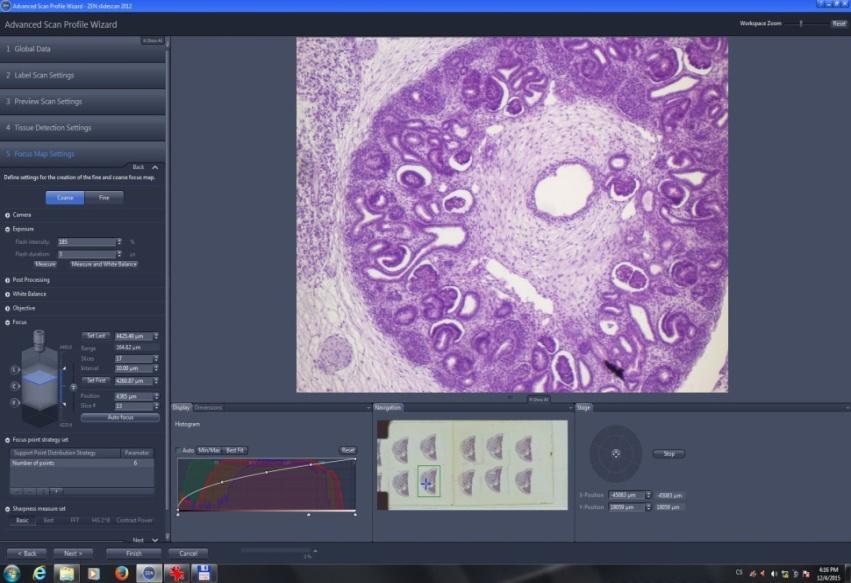Click the X-Position input field
Screen dimensions: 851x583
(626, 496)
